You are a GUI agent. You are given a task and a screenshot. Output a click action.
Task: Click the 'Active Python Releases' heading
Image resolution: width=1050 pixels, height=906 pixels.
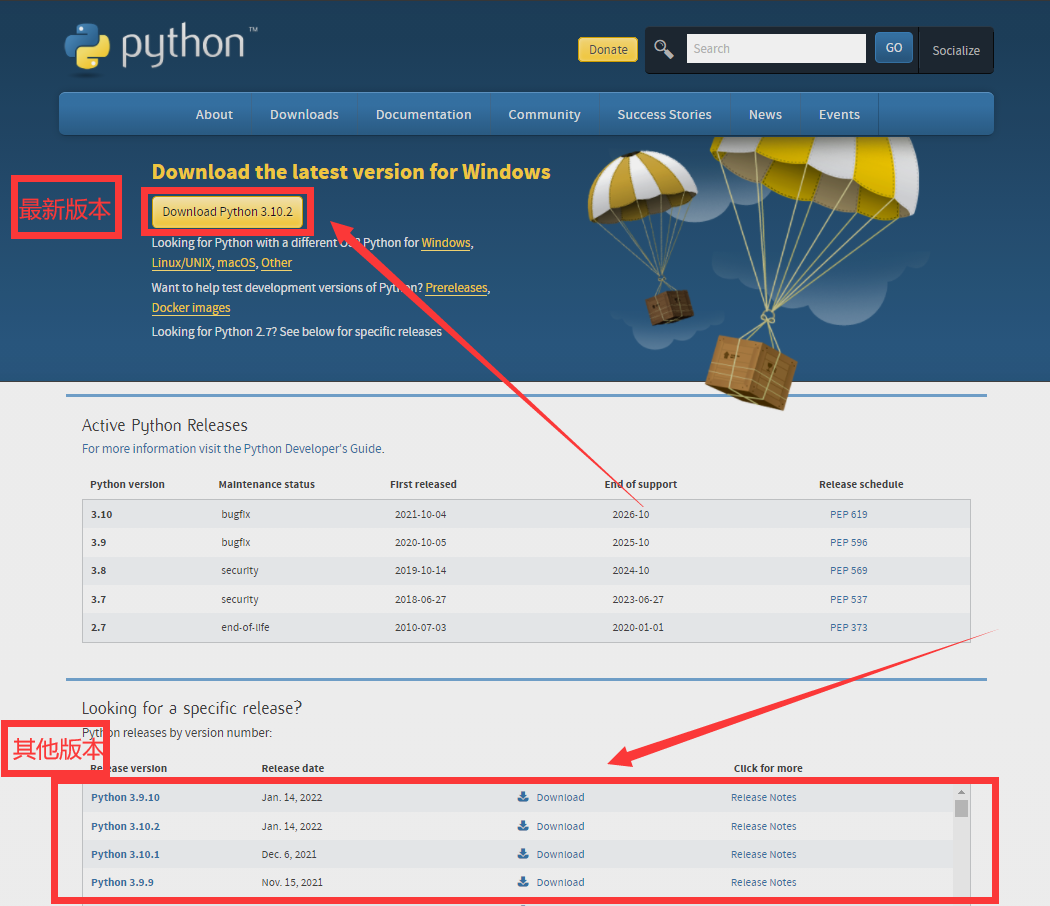(165, 425)
